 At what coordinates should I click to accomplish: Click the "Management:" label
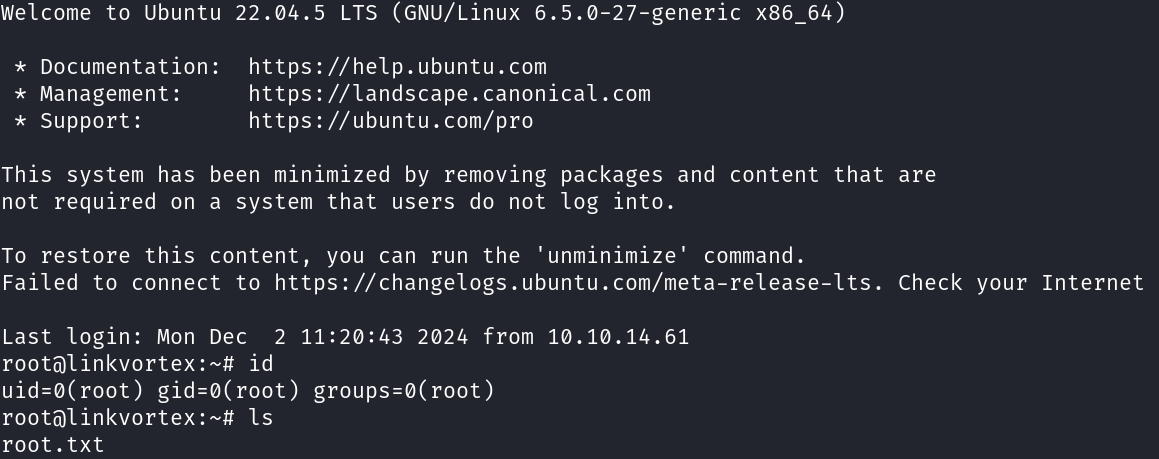pos(111,94)
